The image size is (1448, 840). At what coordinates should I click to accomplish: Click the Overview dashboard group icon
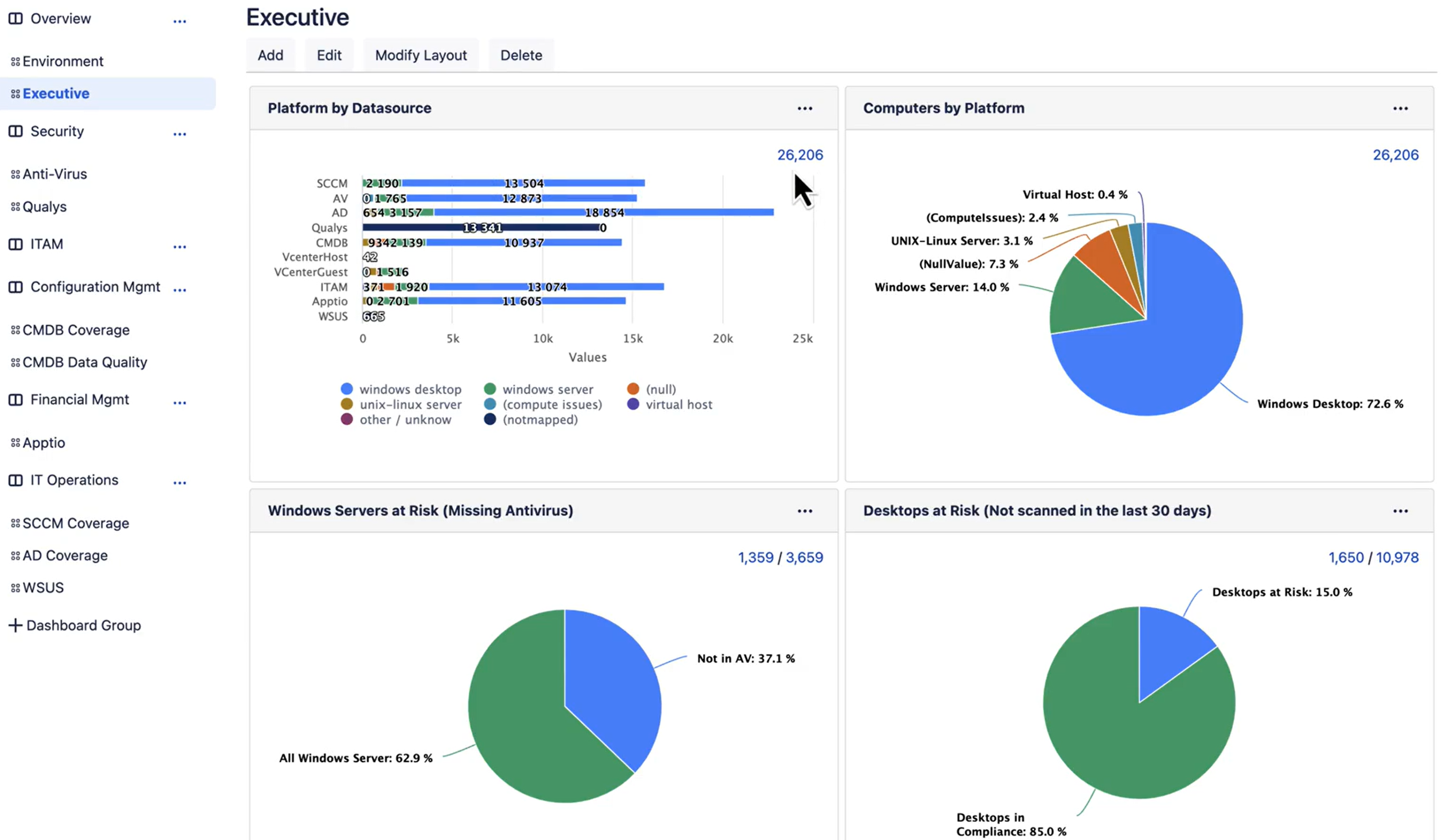[16, 18]
